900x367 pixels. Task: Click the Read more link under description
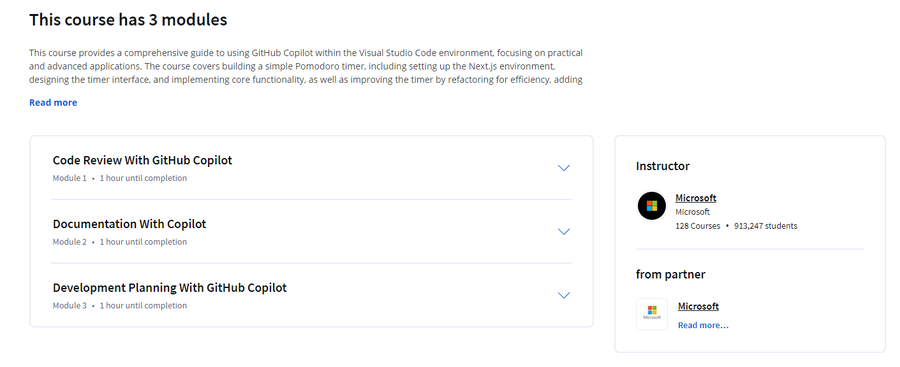[x=53, y=102]
